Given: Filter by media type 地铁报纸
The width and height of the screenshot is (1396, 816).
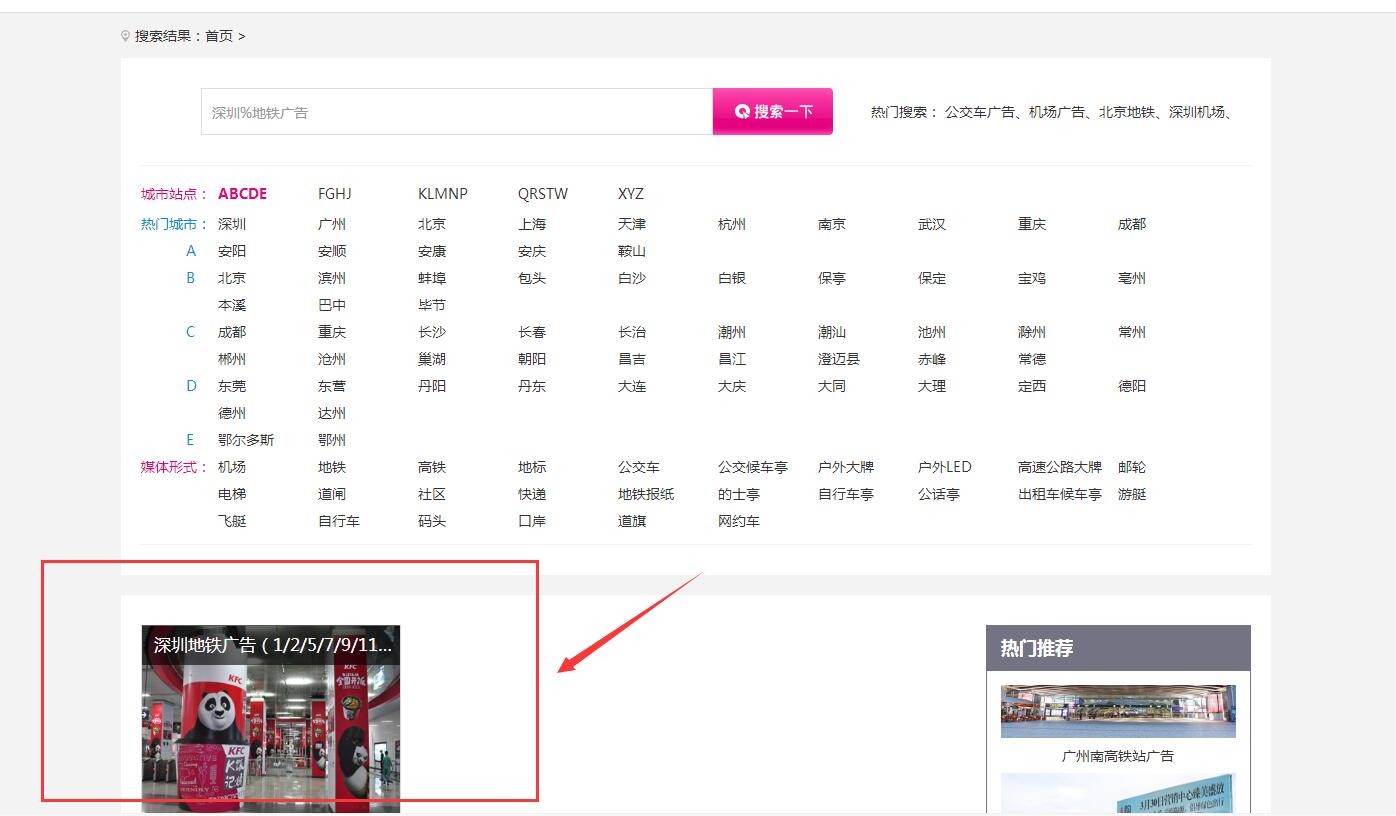Looking at the screenshot, I should point(646,494).
